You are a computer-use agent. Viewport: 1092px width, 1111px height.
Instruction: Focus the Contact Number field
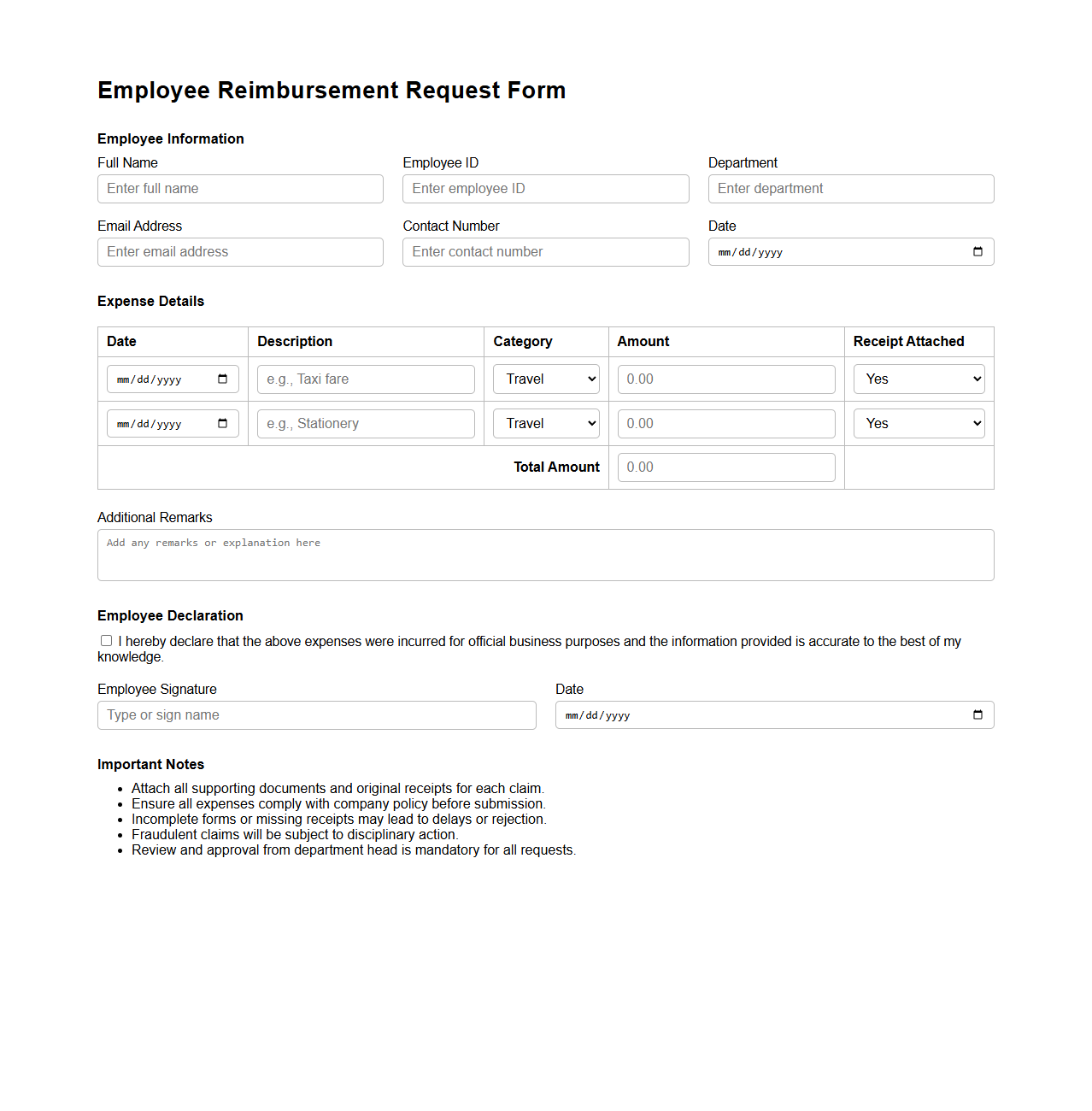point(545,252)
